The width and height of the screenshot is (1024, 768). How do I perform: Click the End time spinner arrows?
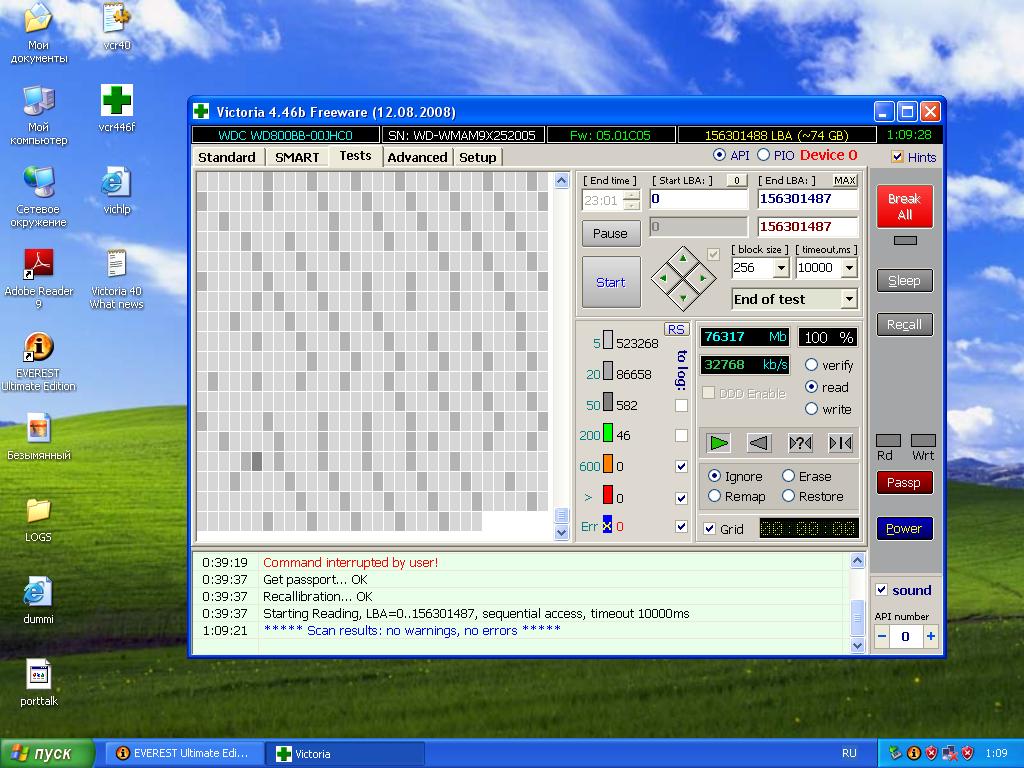point(632,200)
